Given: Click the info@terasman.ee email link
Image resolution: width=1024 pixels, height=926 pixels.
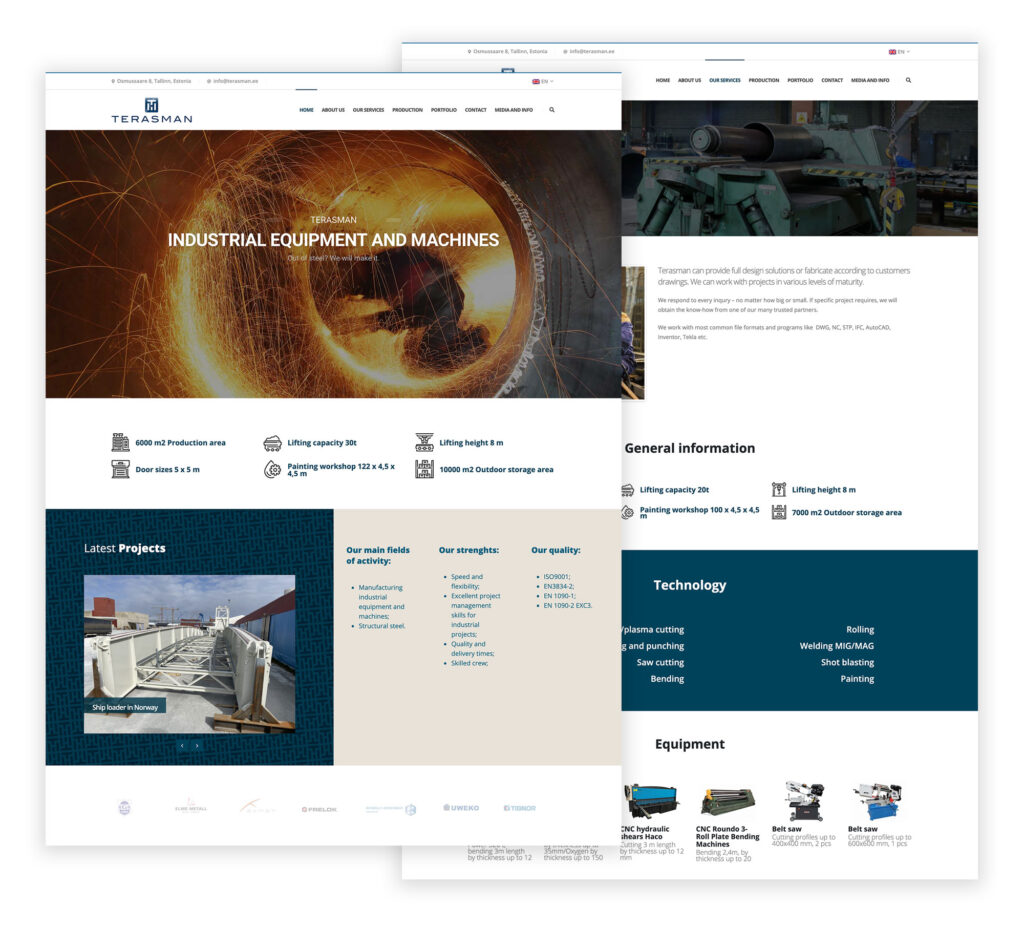Looking at the screenshot, I should click(235, 81).
